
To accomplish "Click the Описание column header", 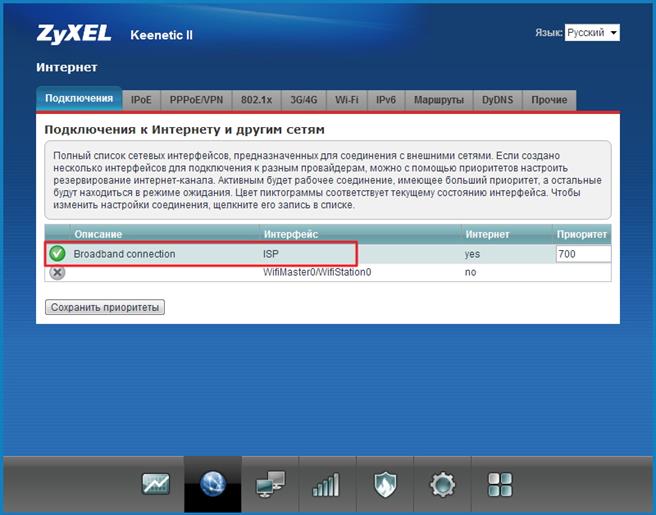I will coord(98,234).
